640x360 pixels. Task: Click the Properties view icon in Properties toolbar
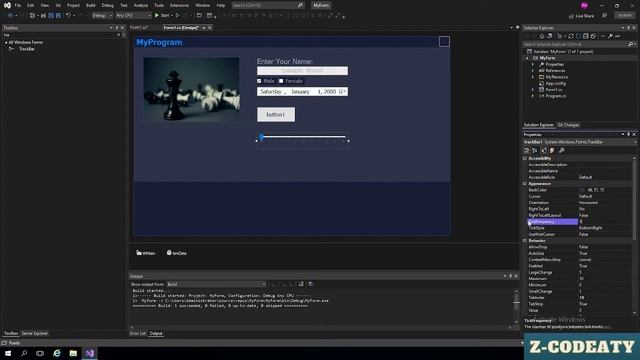(544, 151)
